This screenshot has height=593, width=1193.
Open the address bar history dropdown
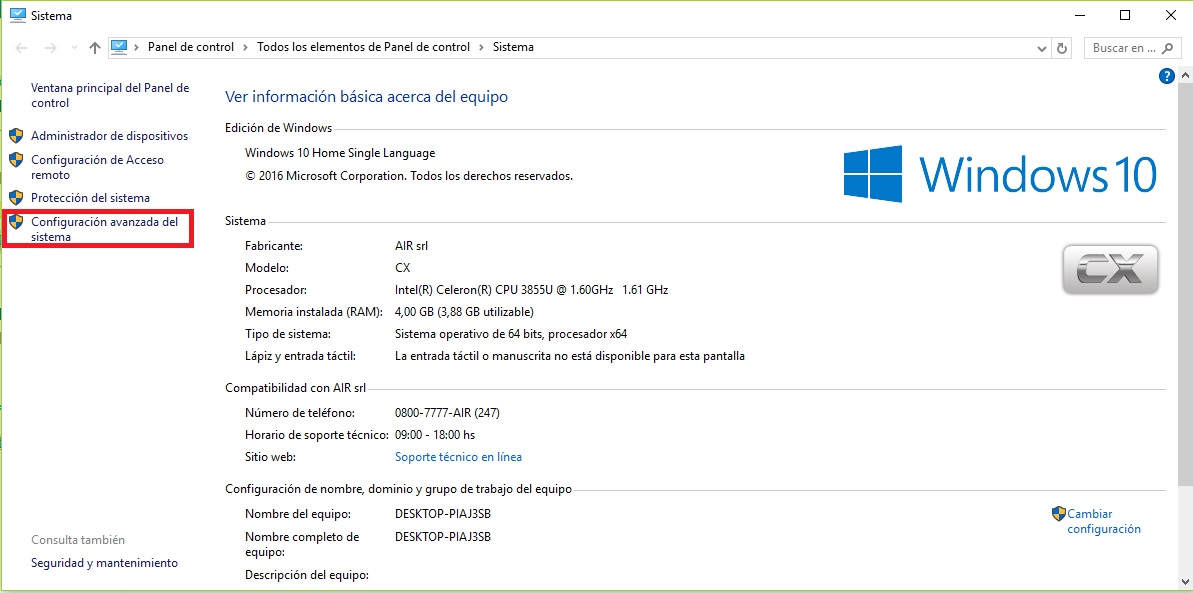point(1040,48)
